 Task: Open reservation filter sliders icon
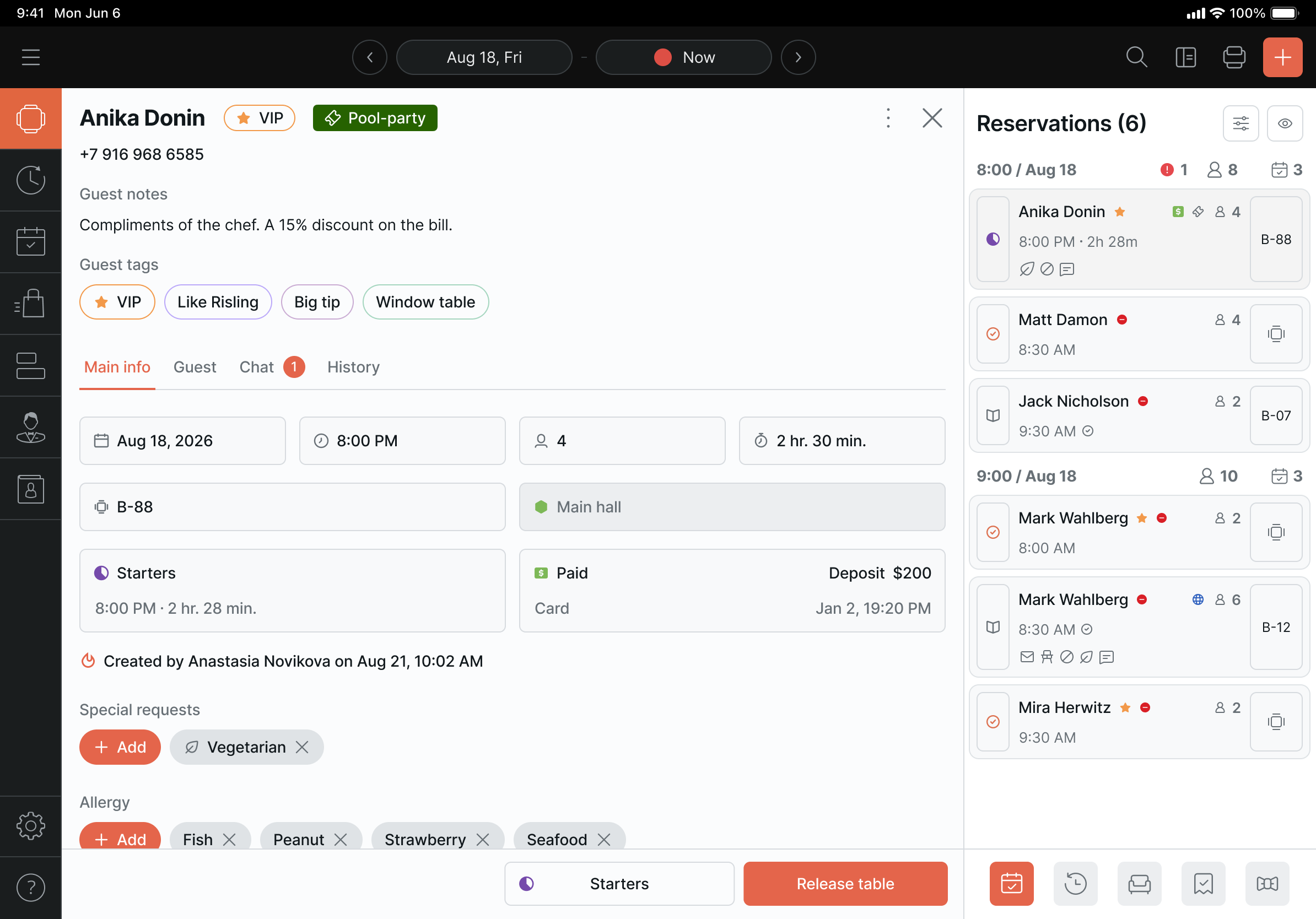tap(1241, 123)
